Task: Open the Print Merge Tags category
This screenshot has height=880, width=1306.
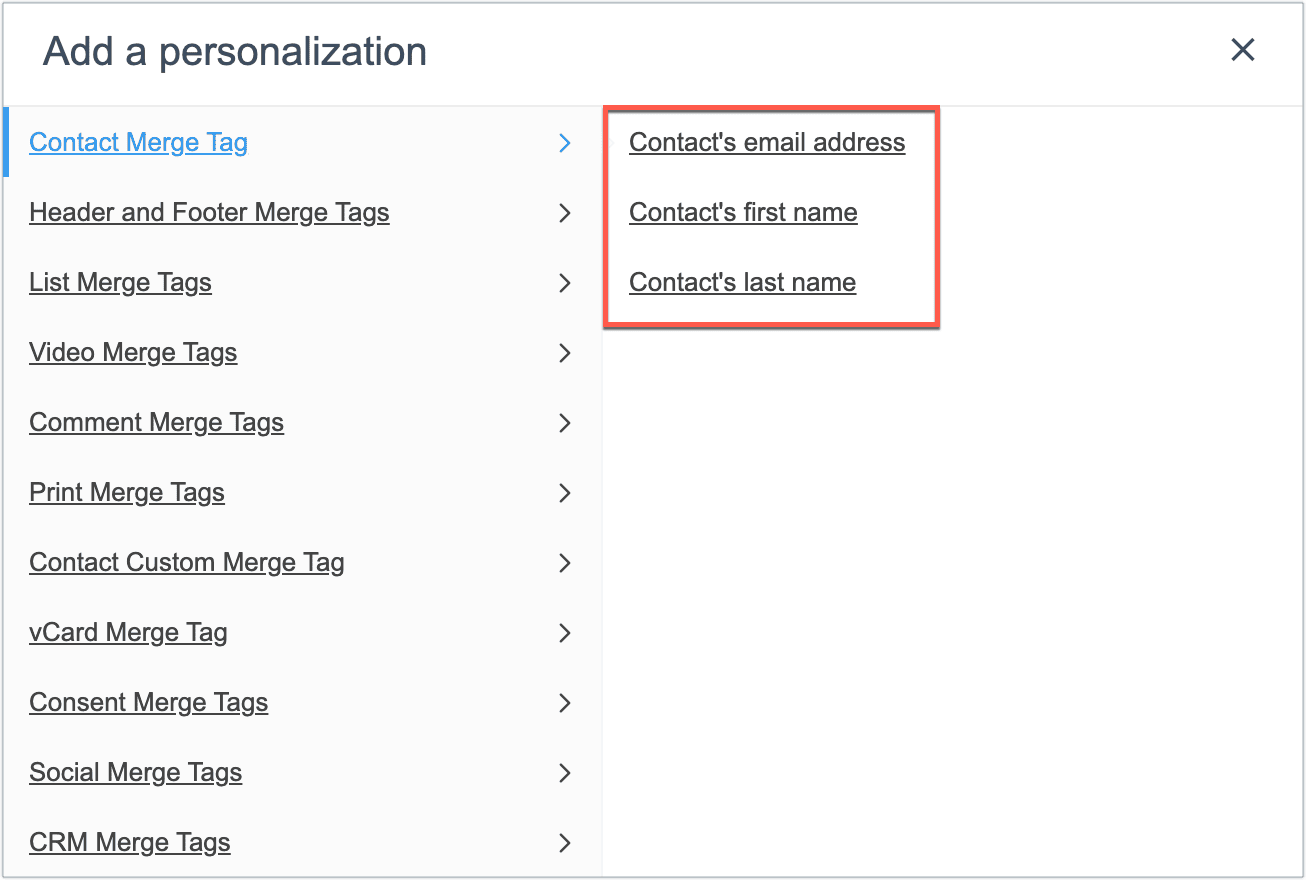Action: [126, 492]
